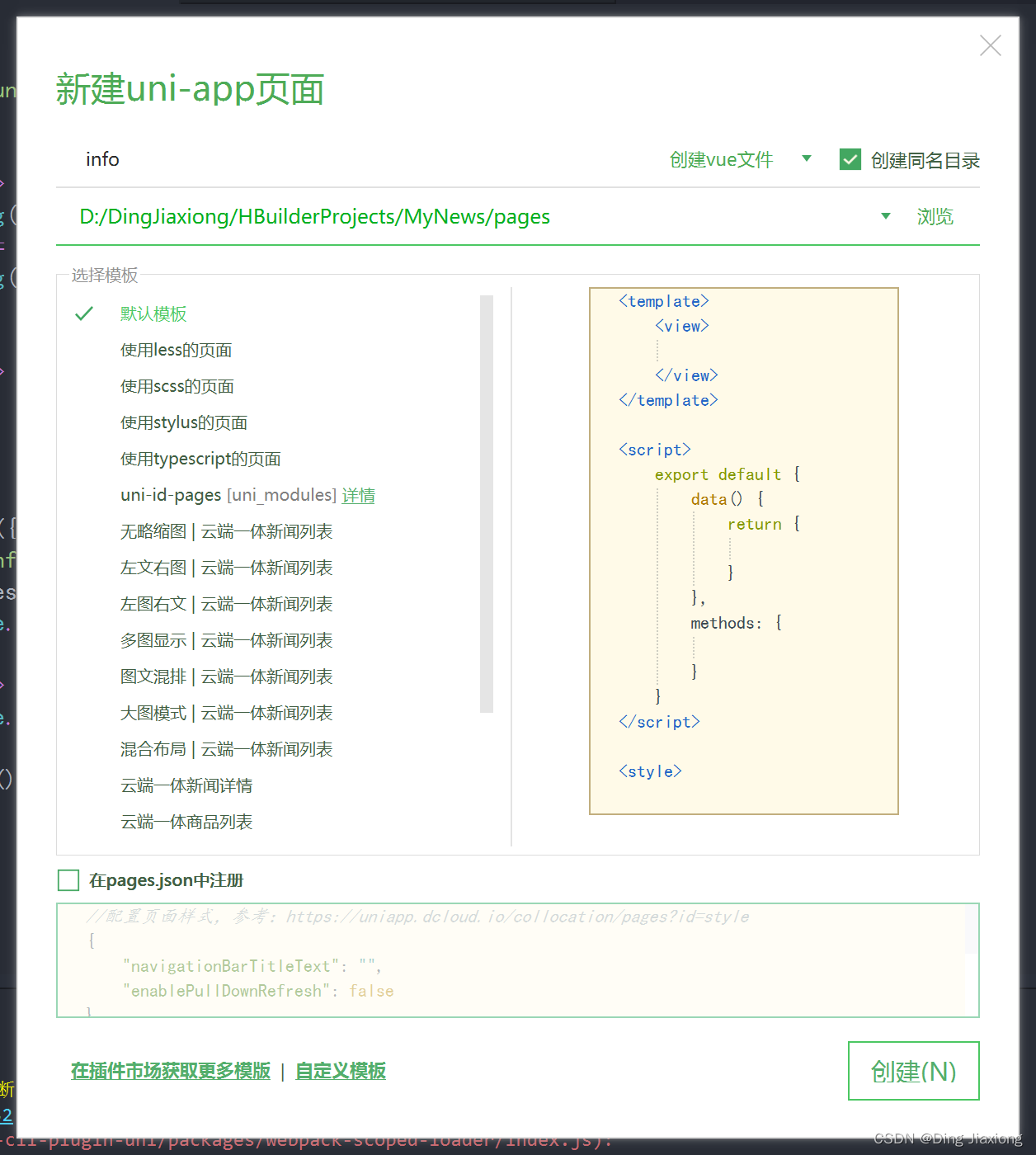Open the 浏览 folder browser

935,216
